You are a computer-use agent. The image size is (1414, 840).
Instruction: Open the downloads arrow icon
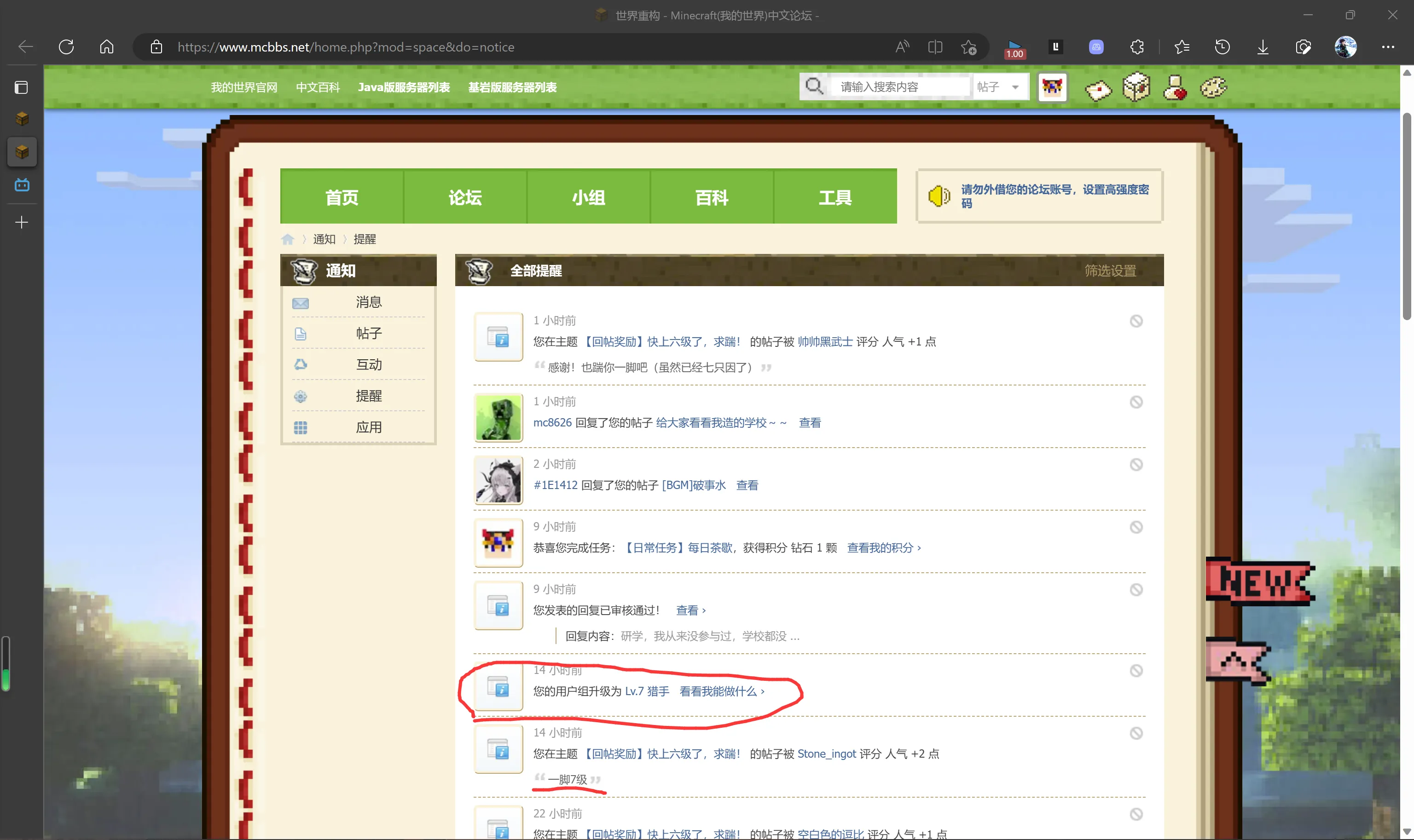(x=1263, y=47)
